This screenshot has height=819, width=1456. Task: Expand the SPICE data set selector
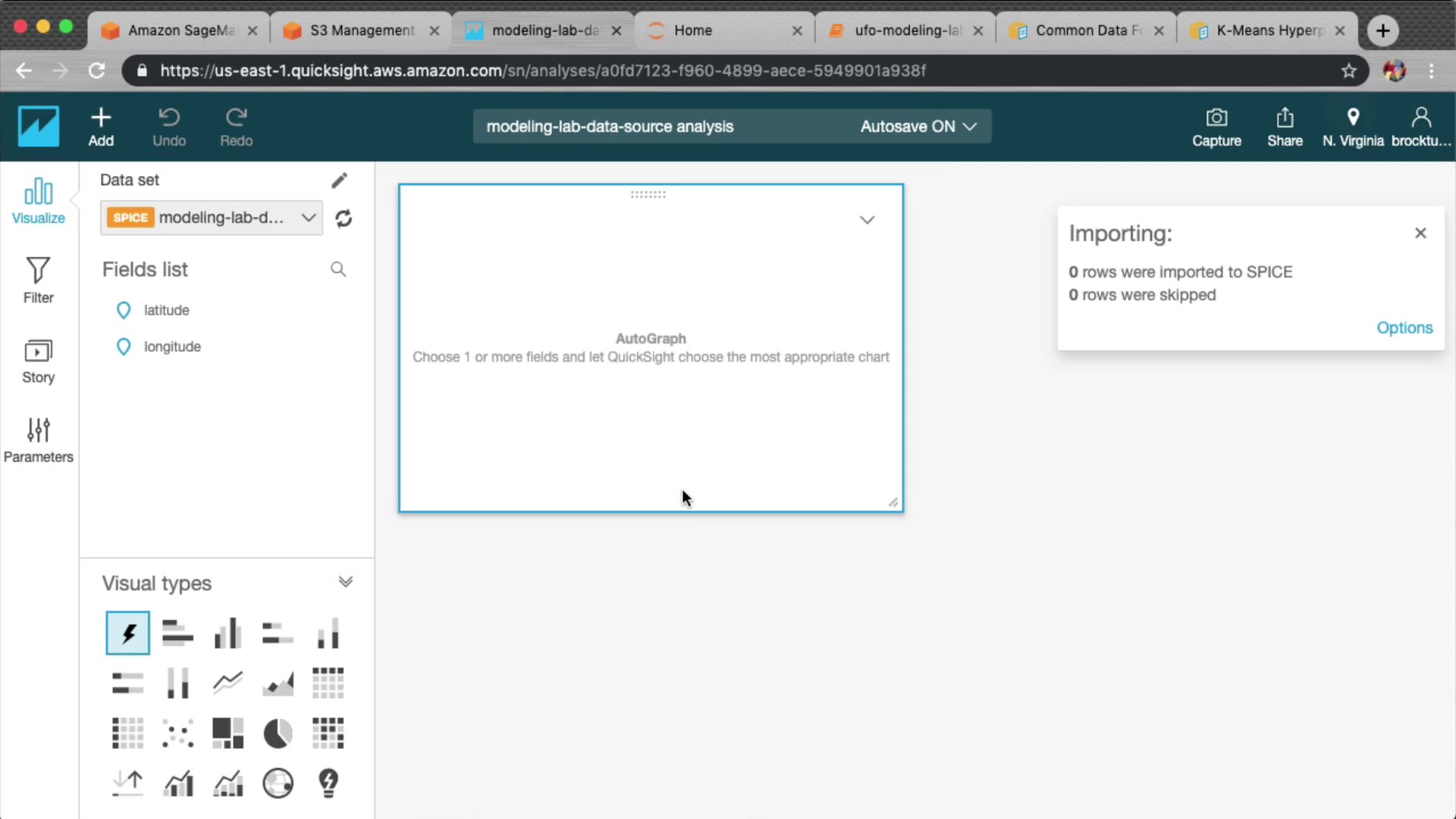[307, 218]
